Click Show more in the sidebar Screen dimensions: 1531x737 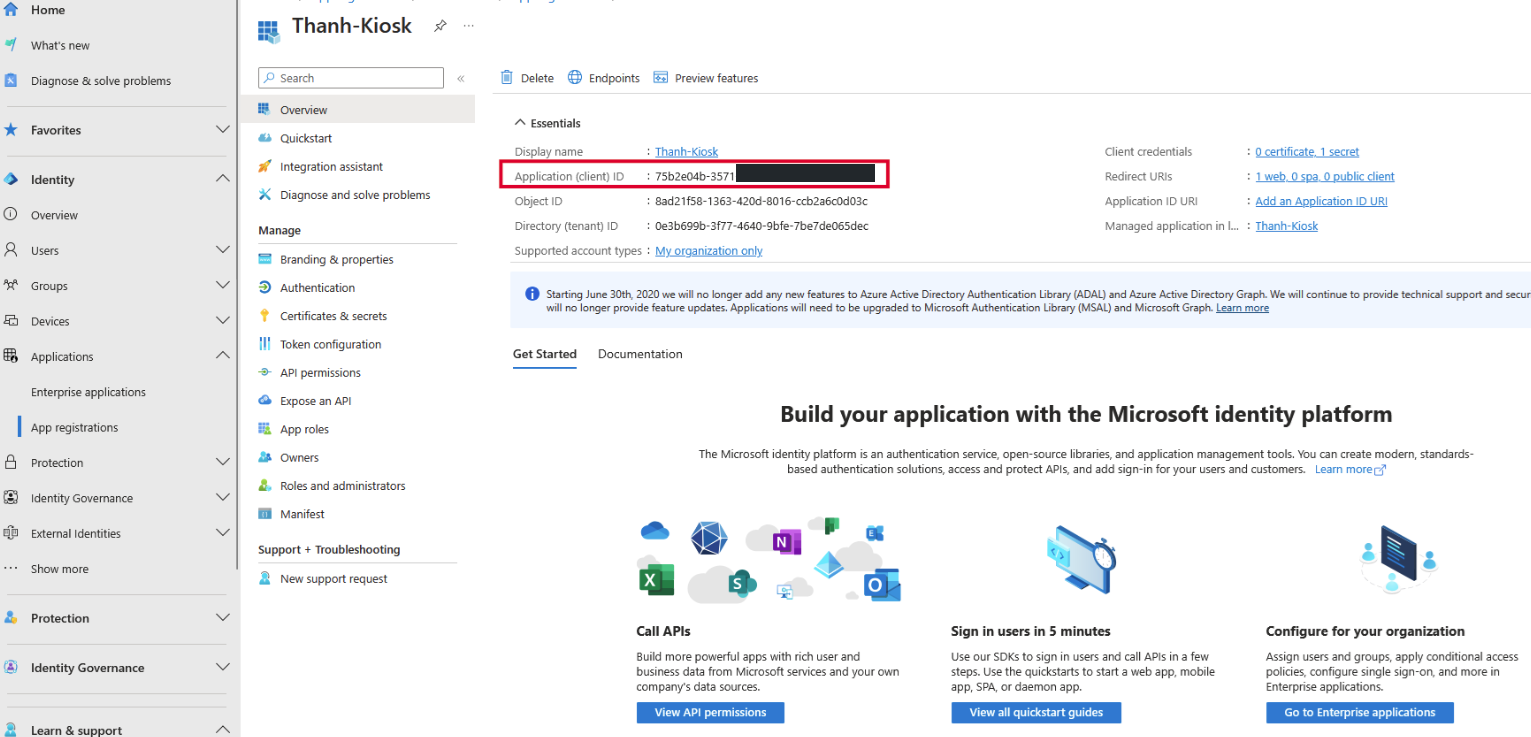click(59, 569)
